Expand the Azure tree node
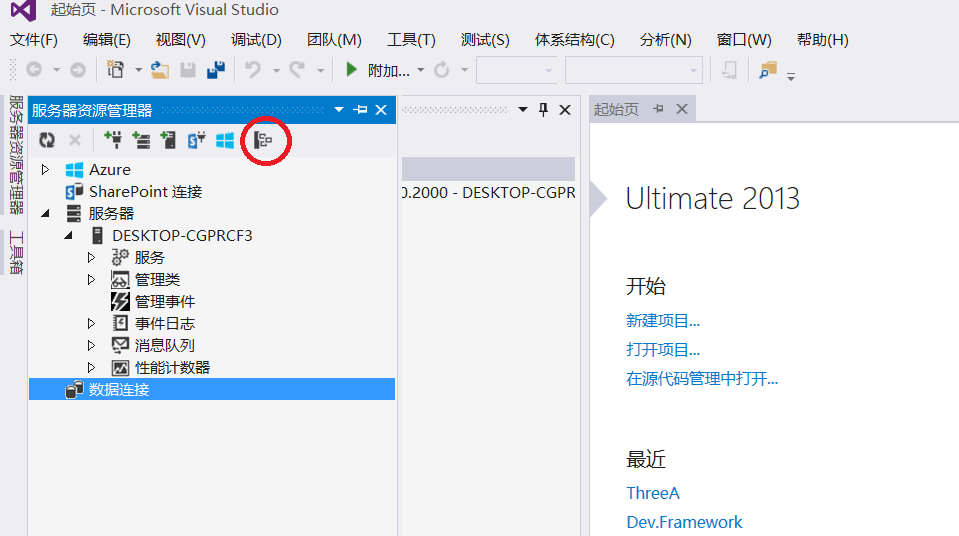The image size is (959, 536). [x=45, y=170]
